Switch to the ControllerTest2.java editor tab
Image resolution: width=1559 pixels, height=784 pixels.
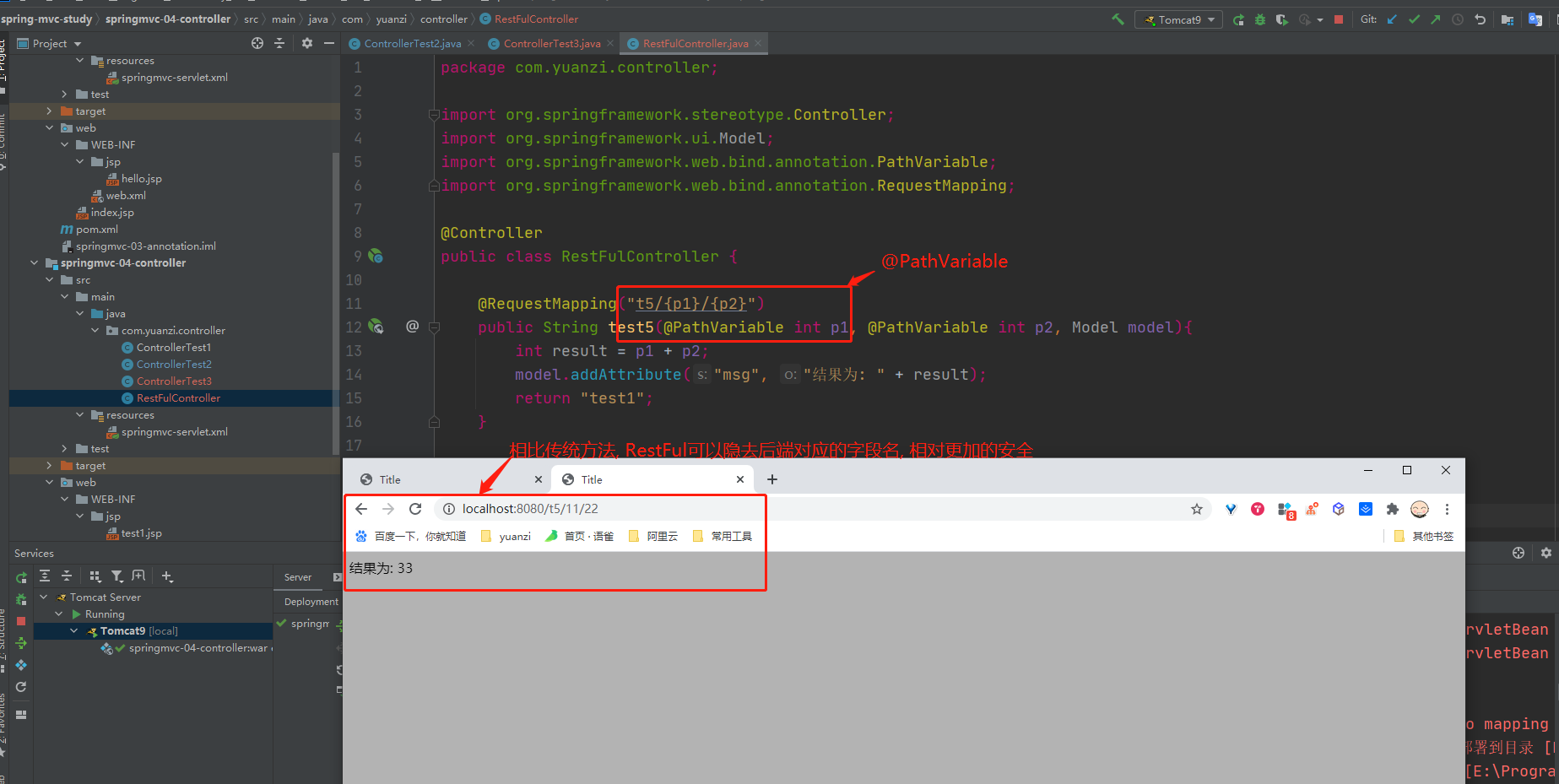[x=413, y=44]
